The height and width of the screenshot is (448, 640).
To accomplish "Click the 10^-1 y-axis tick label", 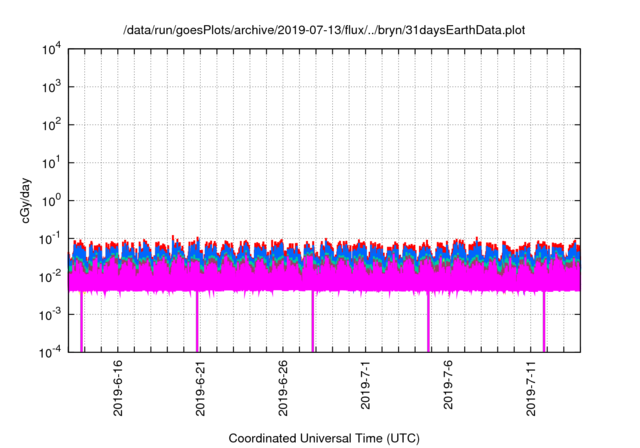I will click(x=52, y=238).
